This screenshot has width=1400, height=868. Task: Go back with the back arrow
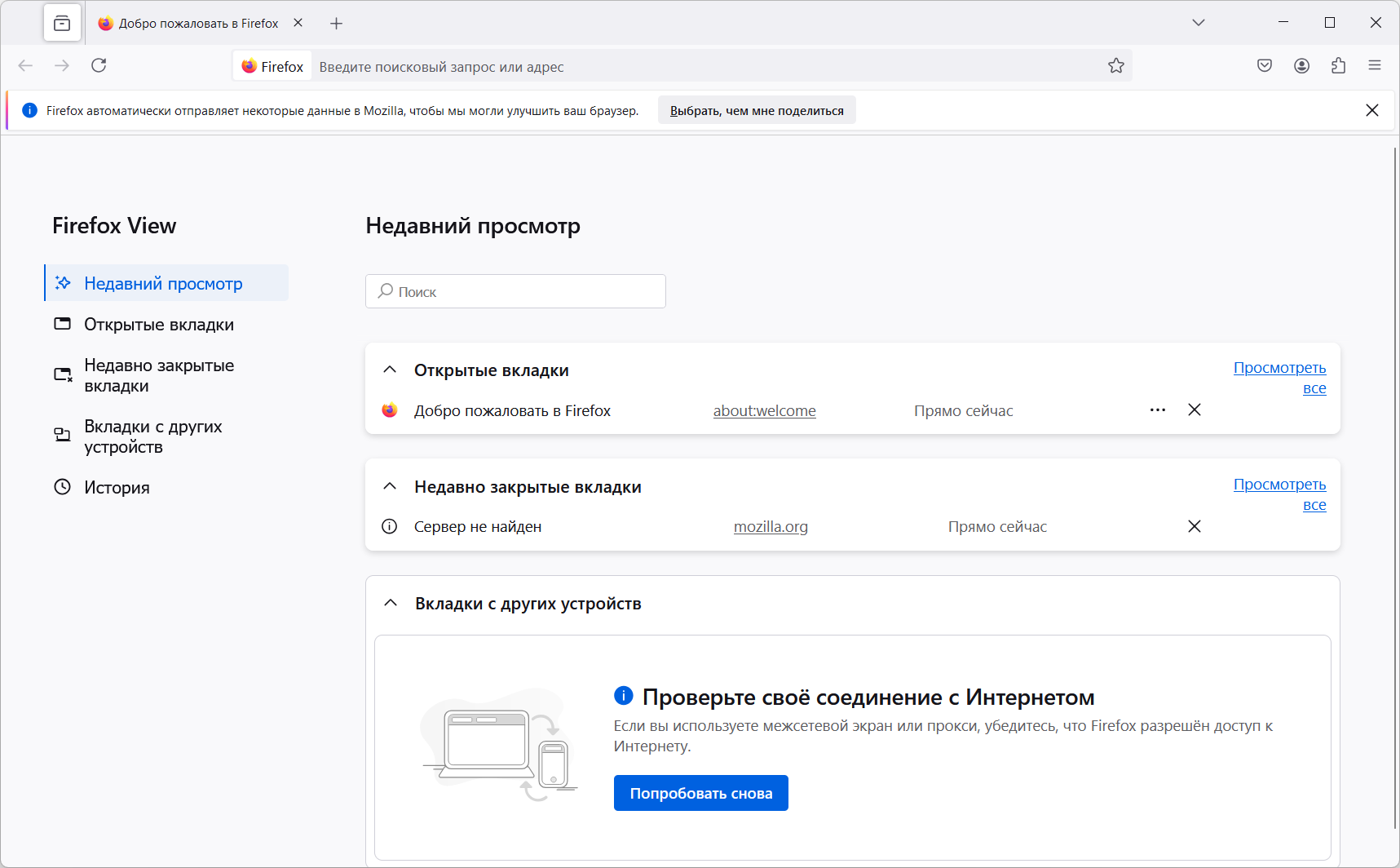pos(25,65)
